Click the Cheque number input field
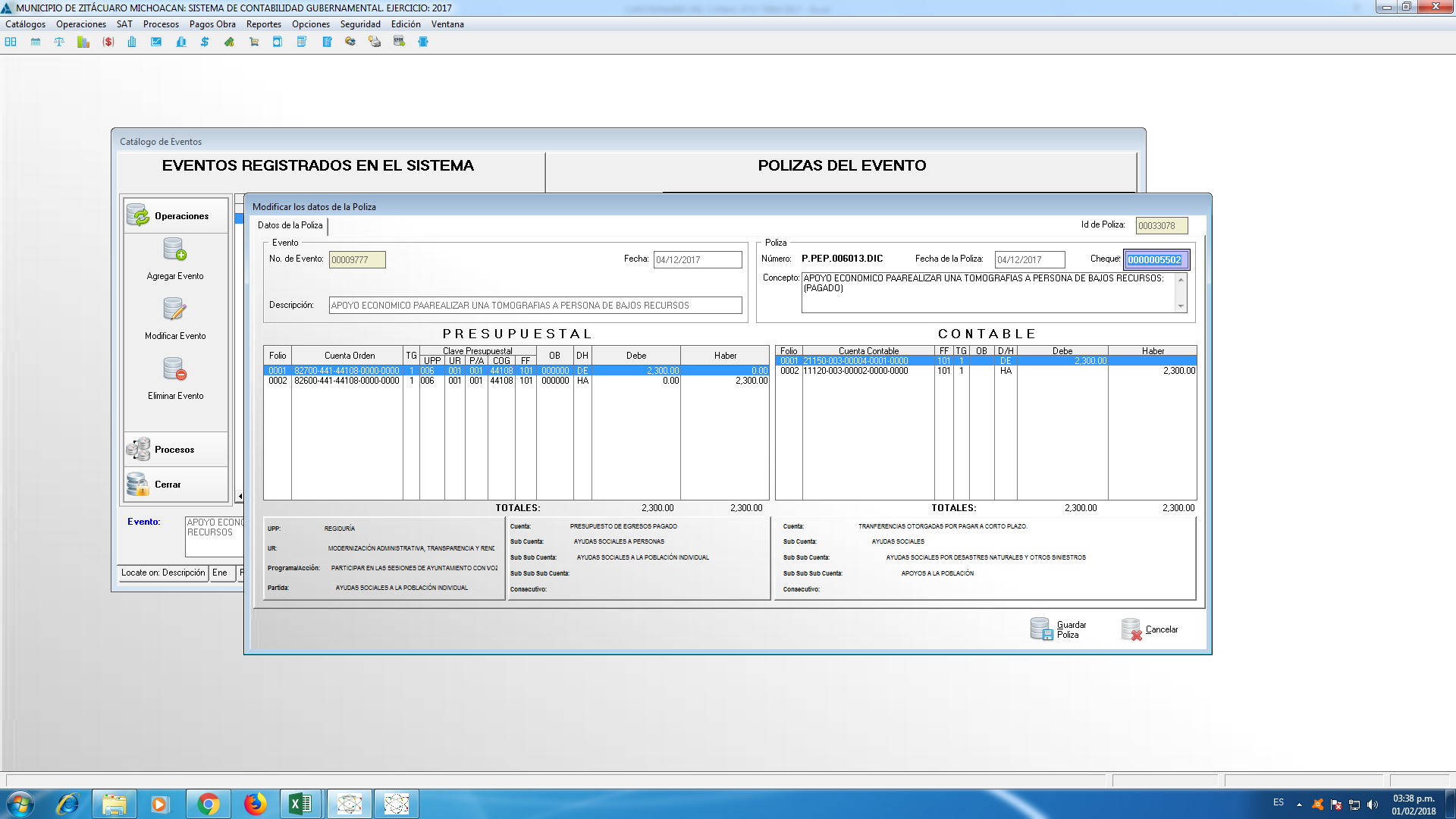This screenshot has height=819, width=1456. pyautogui.click(x=1155, y=260)
